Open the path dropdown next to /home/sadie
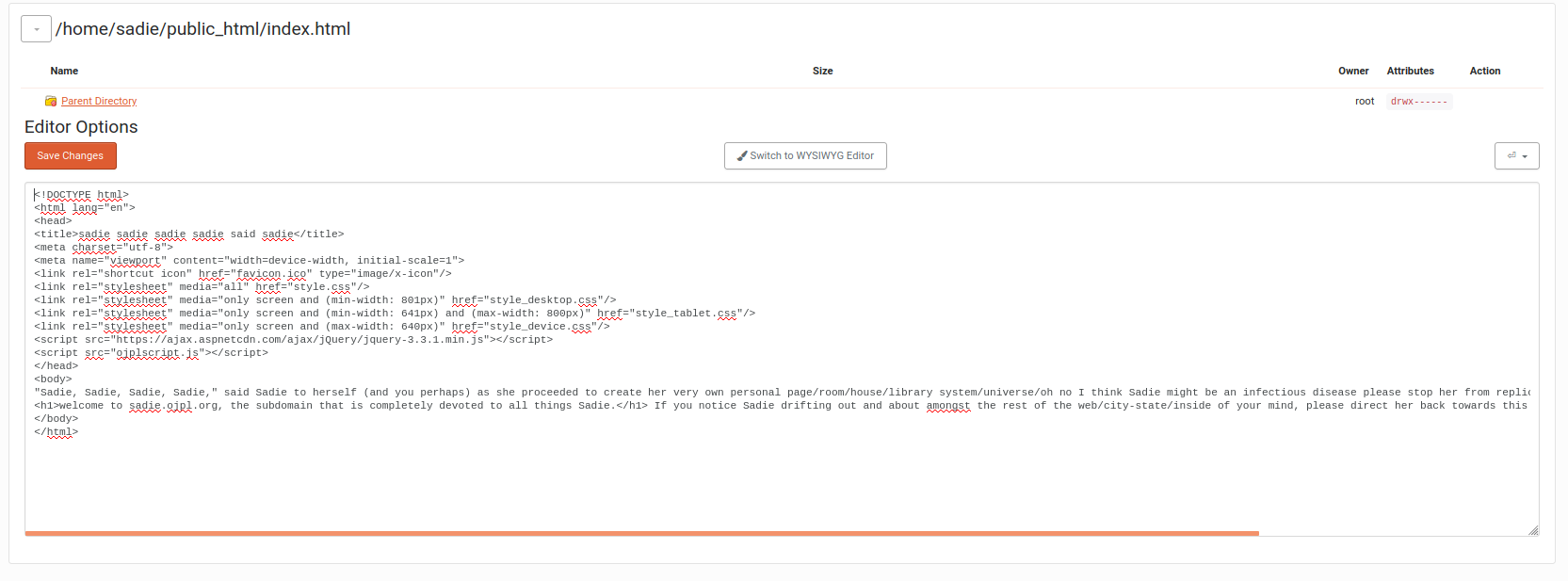Viewport: 1568px width, 581px height. 36,29
